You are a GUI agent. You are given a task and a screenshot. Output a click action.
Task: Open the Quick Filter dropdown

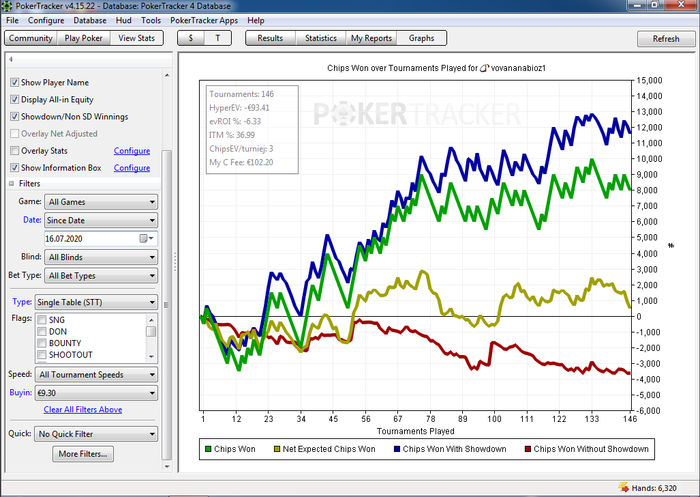(96, 434)
